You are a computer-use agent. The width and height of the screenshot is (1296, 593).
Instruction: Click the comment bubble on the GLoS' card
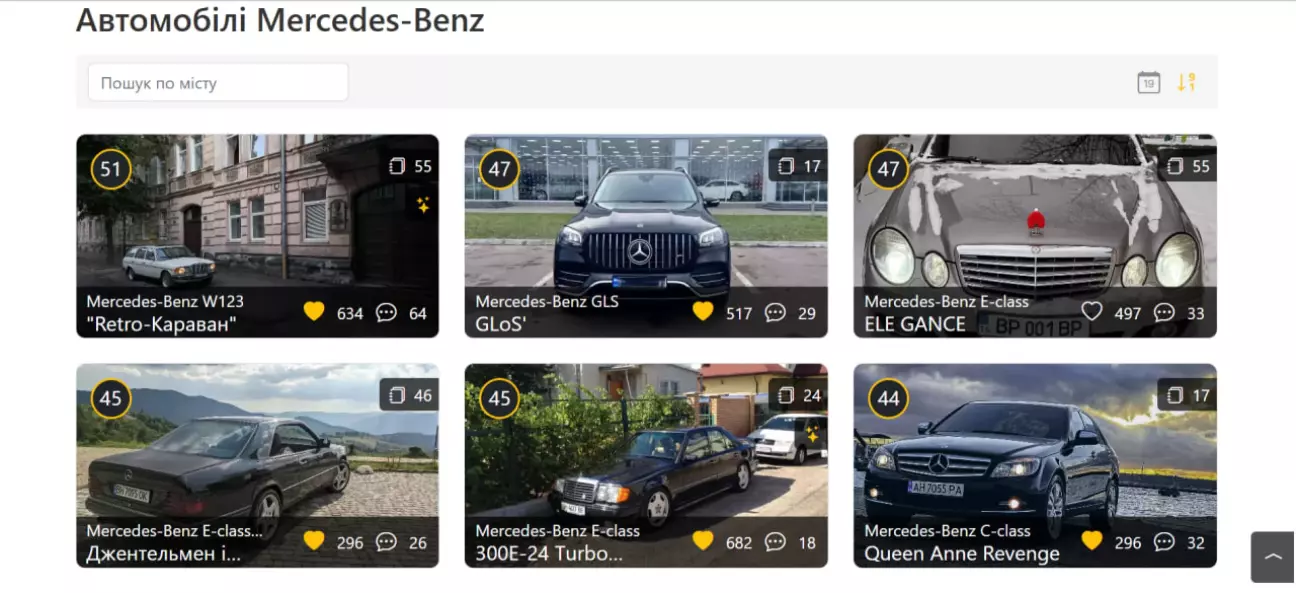(775, 312)
